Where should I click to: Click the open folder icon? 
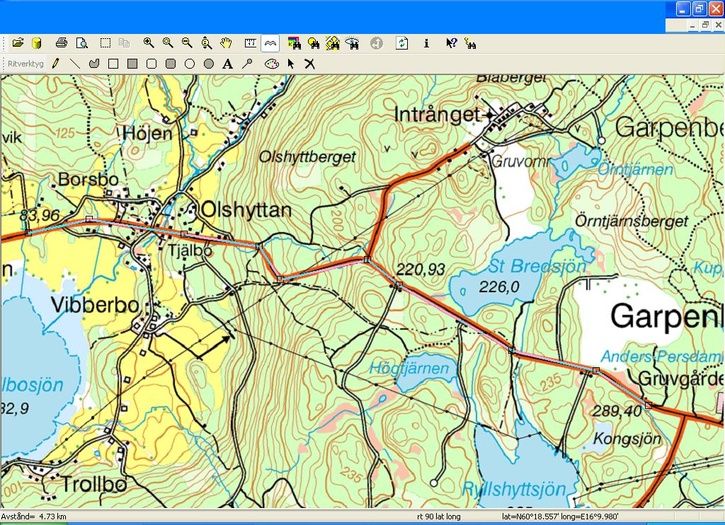(x=18, y=43)
